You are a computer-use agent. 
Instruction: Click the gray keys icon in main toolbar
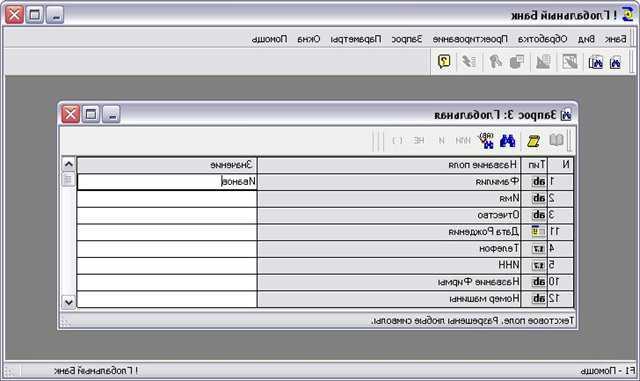[496, 62]
